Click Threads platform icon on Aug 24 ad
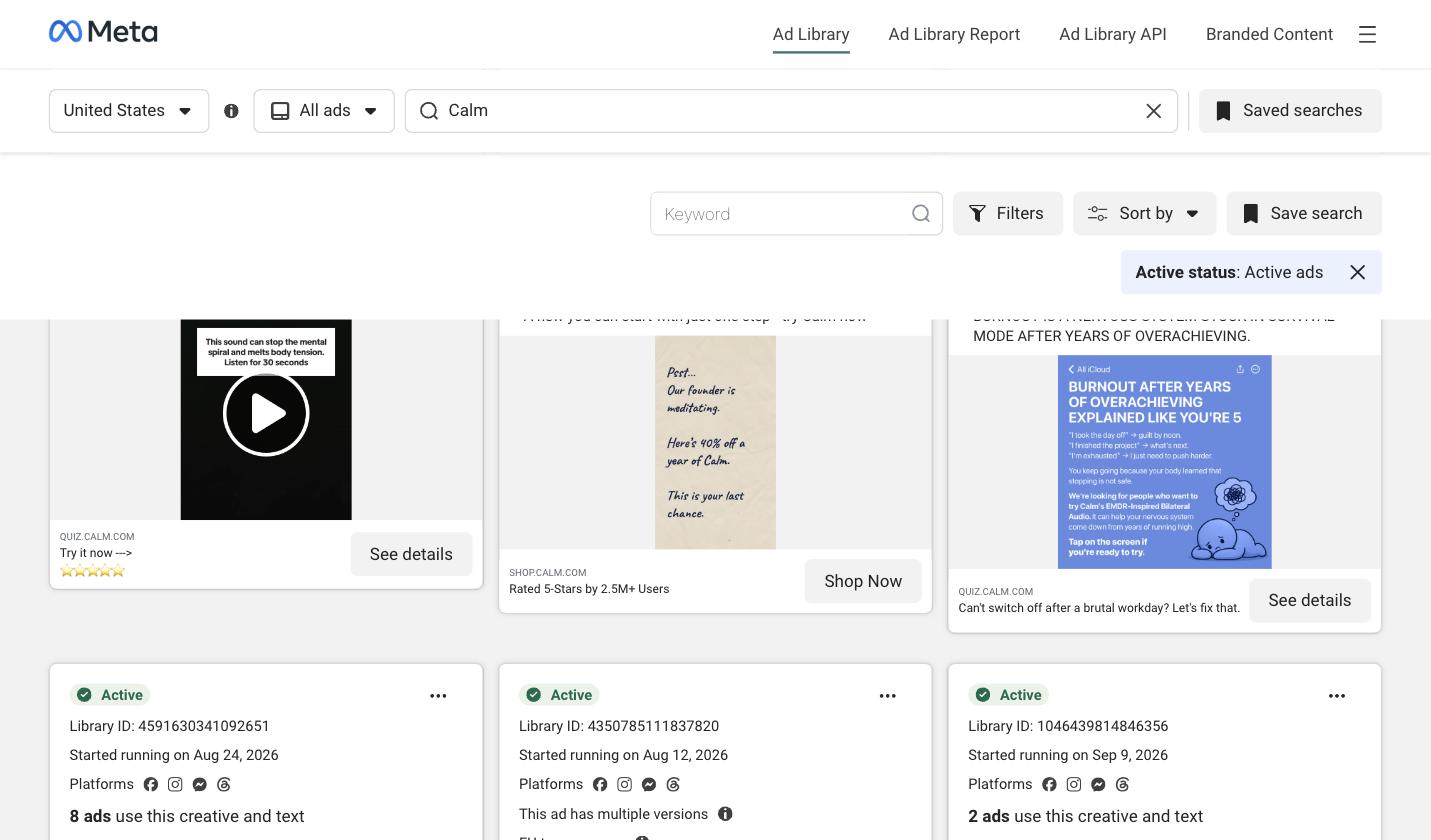1431x840 pixels. (224, 784)
